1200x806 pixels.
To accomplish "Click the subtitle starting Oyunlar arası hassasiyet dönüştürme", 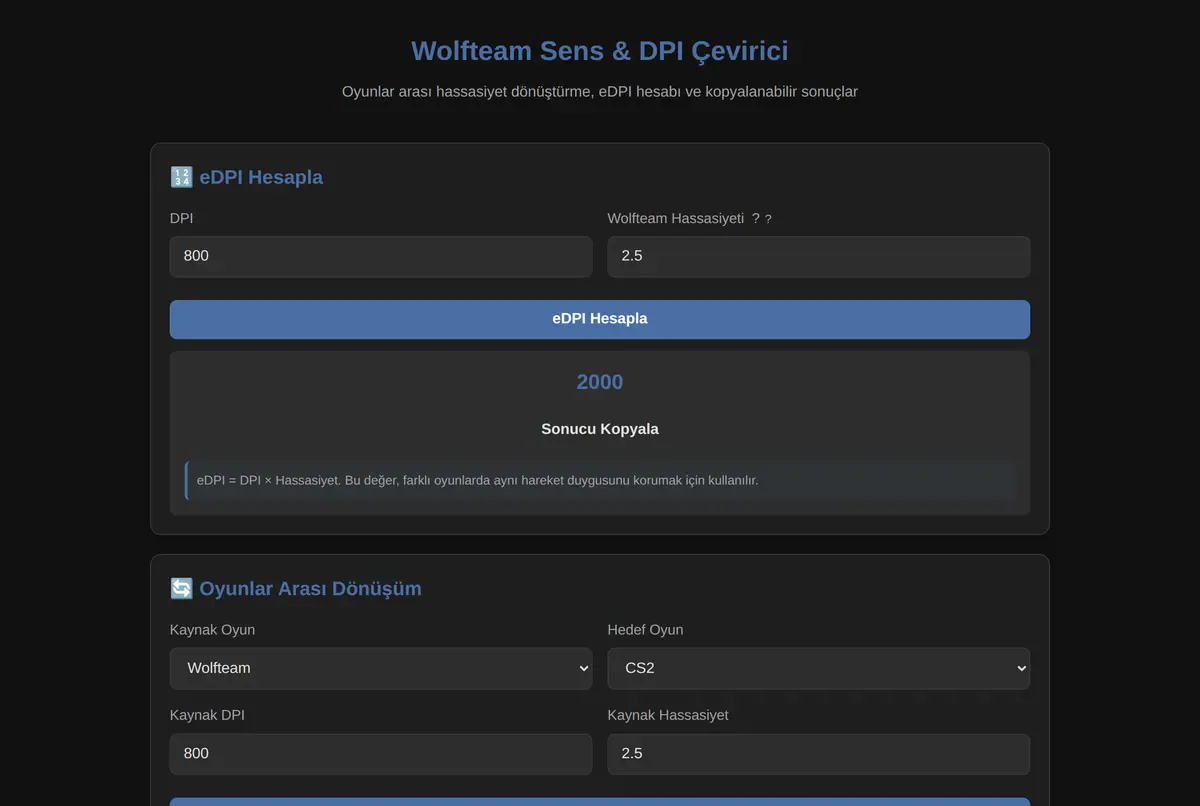I will 600,92.
